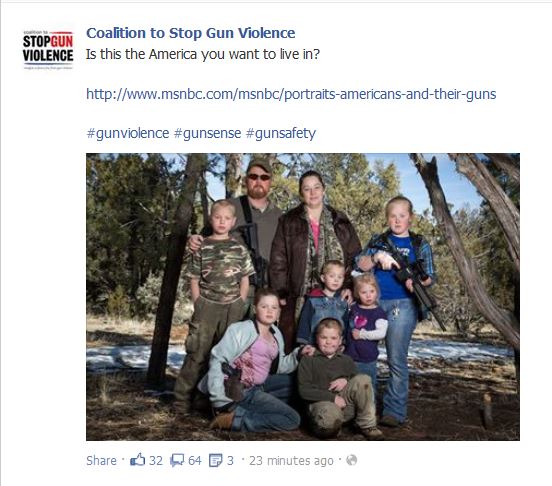Select the #gunviolence hashtag

point(128,133)
